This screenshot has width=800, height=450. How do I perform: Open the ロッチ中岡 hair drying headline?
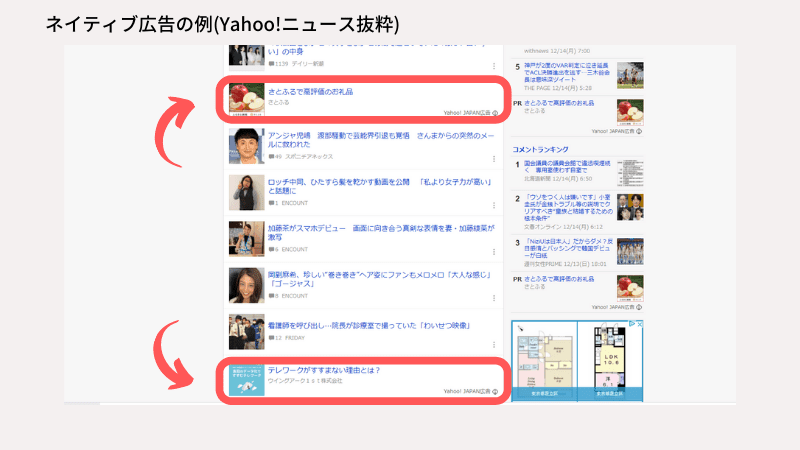(x=380, y=186)
